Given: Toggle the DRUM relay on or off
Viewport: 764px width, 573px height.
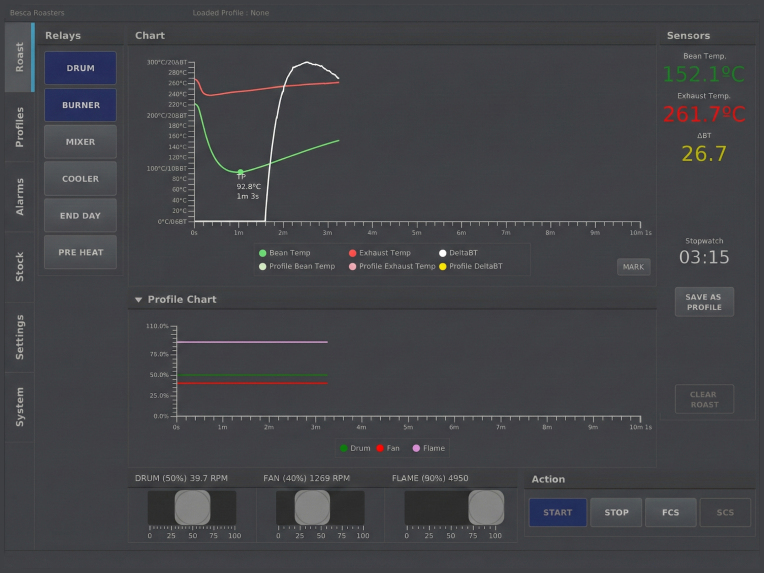Looking at the screenshot, I should pyautogui.click(x=80, y=68).
